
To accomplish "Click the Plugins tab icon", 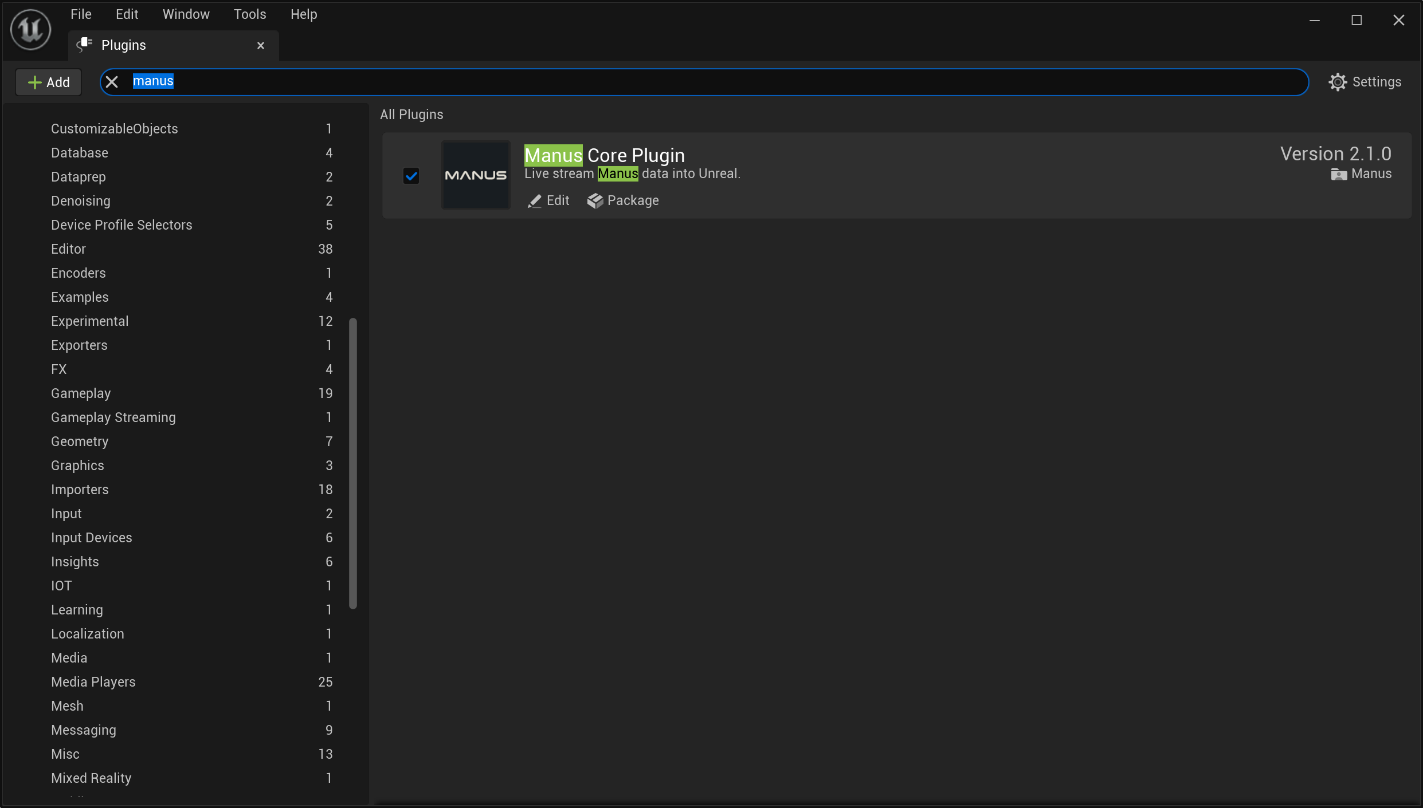I will pos(85,45).
